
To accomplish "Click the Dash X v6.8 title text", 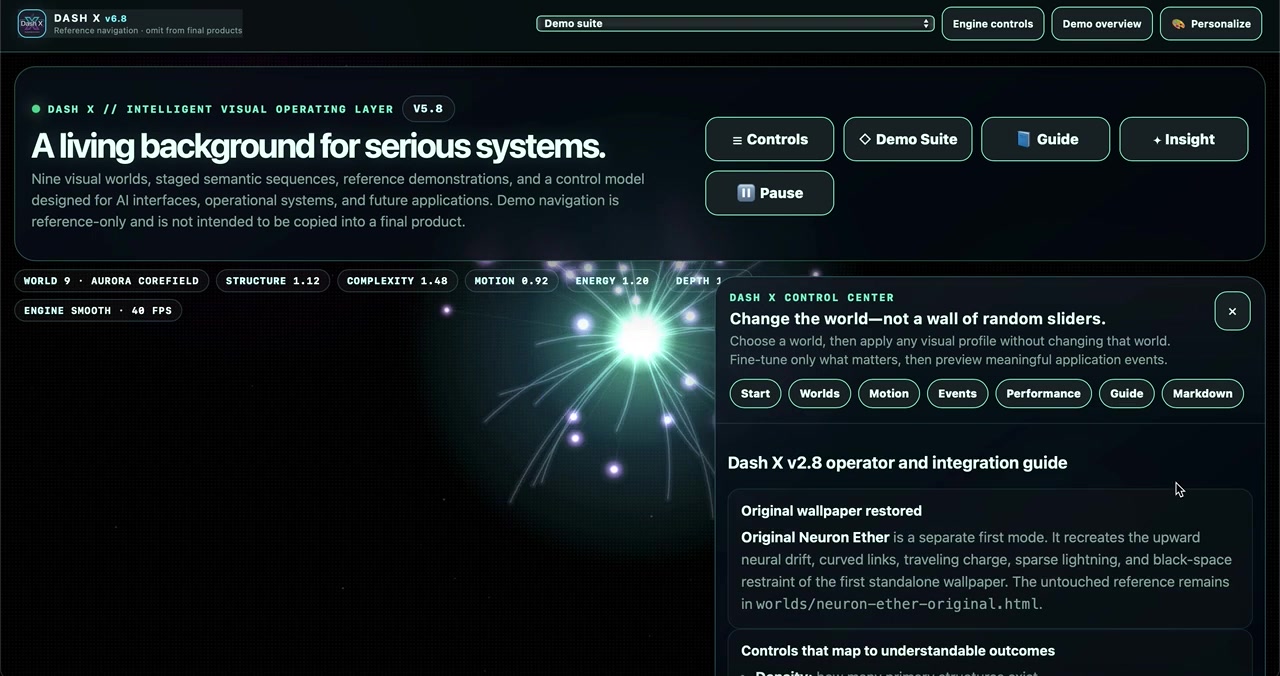I will click(90, 18).
